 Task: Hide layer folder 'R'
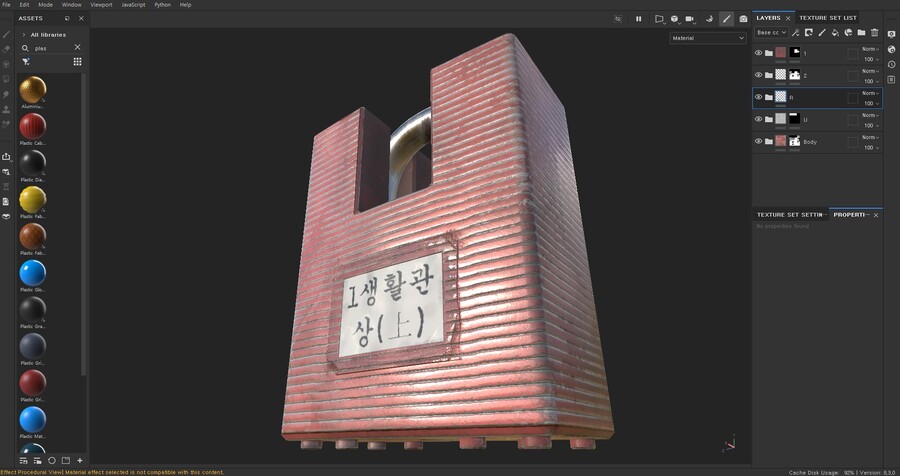758,97
